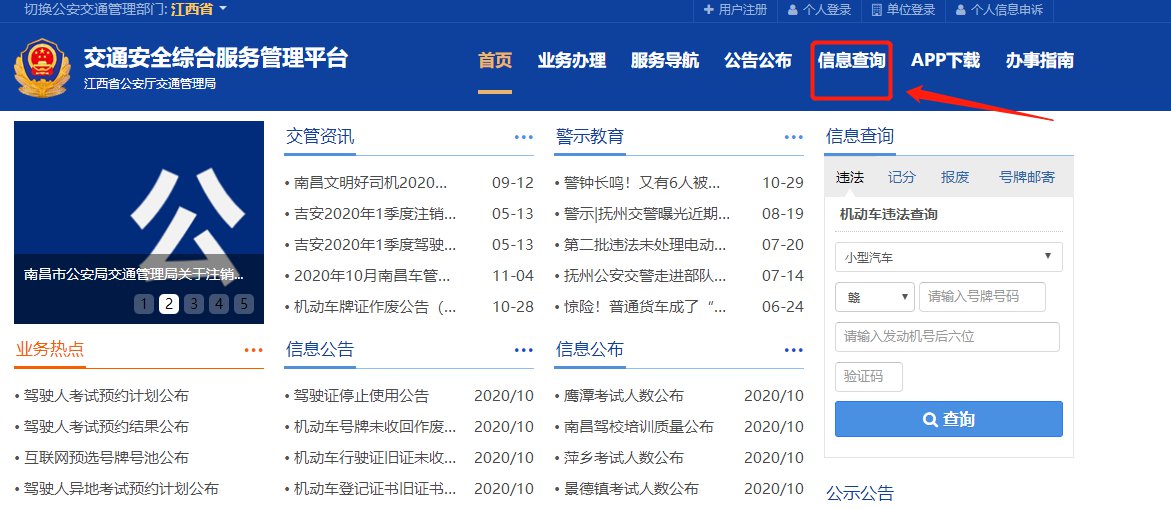Open 服务导航 in main navigation
1171x509 pixels.
[x=665, y=60]
